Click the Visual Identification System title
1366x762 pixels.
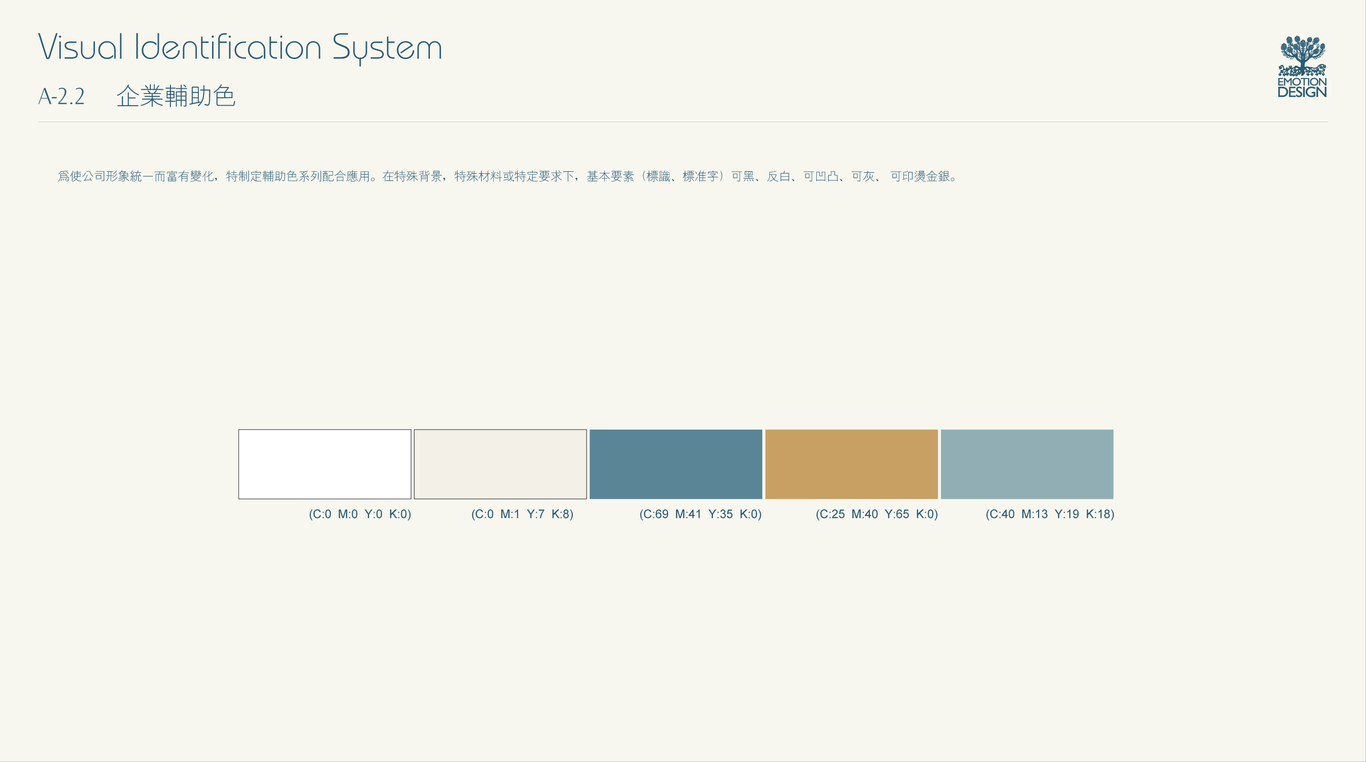click(x=240, y=47)
